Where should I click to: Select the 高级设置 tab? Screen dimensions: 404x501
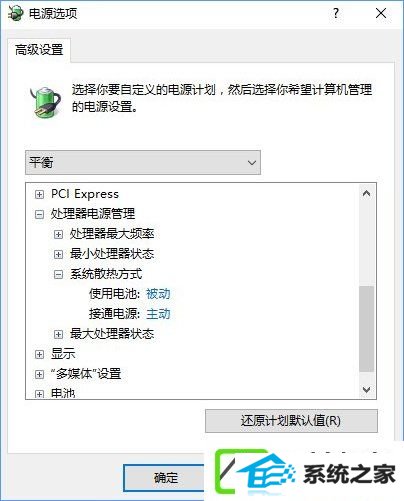coord(39,50)
